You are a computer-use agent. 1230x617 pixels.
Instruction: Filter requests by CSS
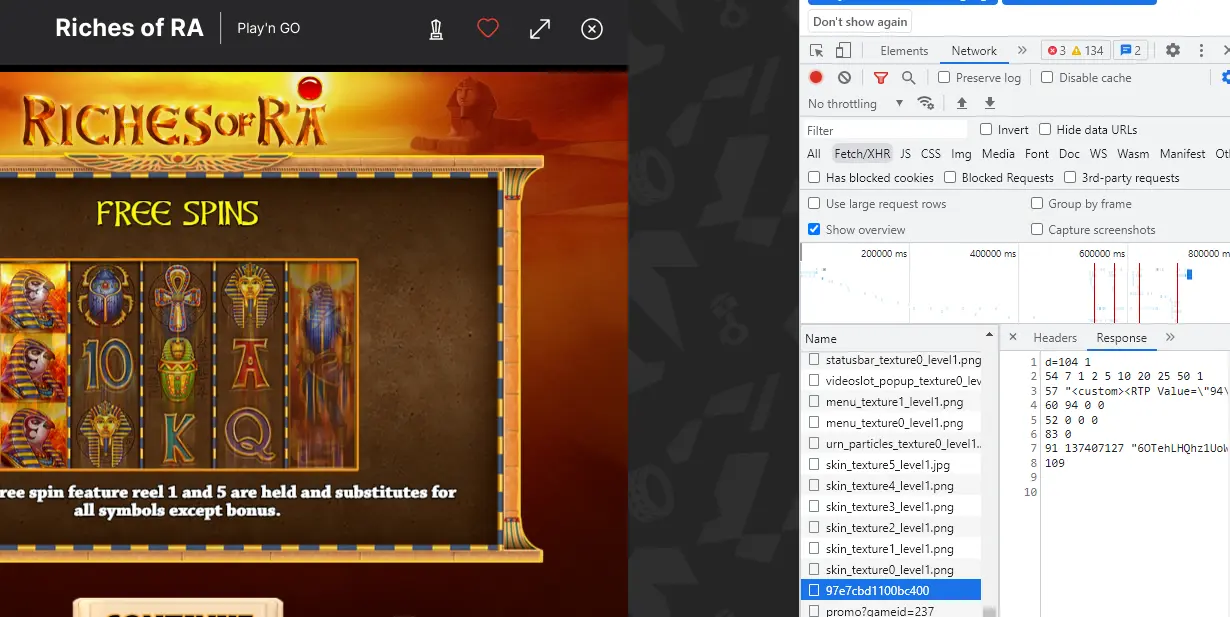931,154
